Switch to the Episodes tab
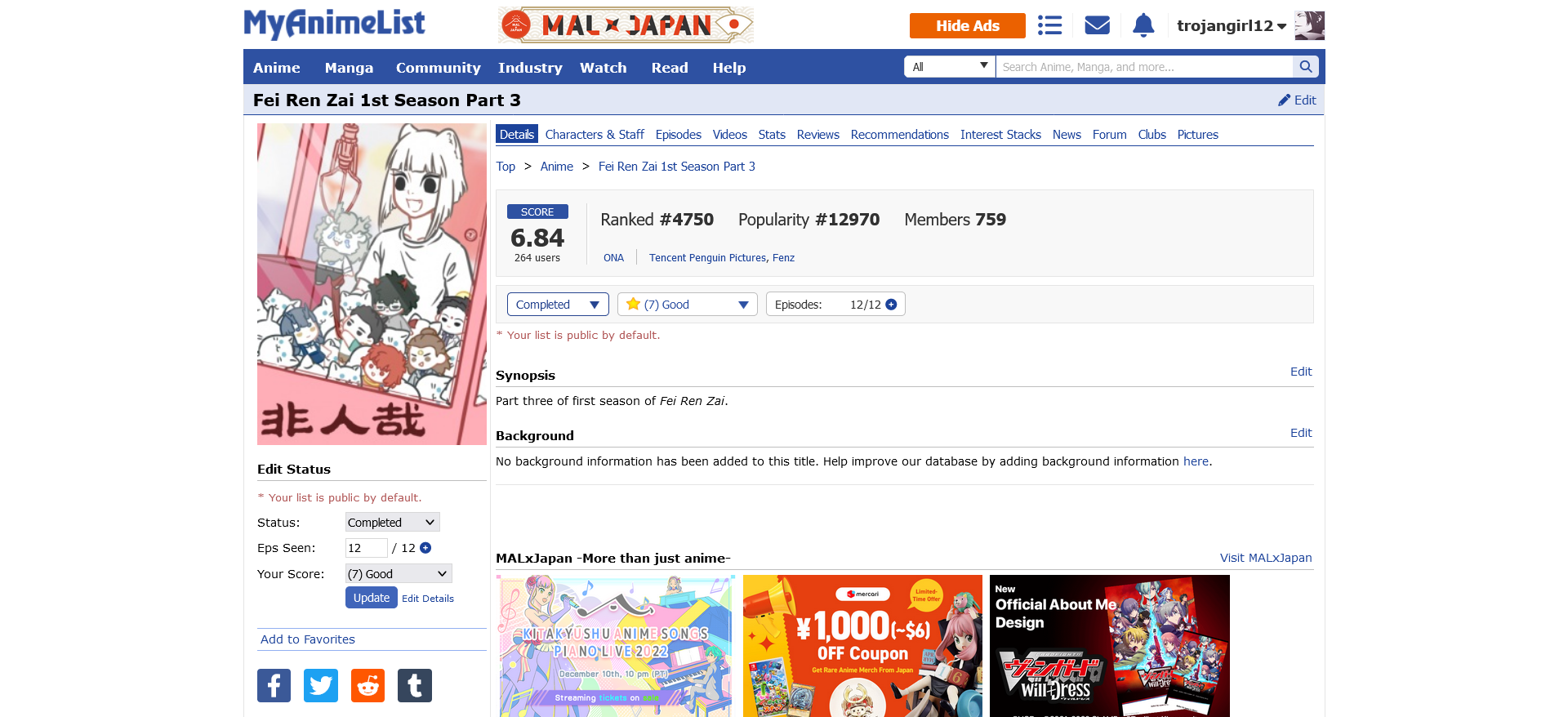 (679, 135)
